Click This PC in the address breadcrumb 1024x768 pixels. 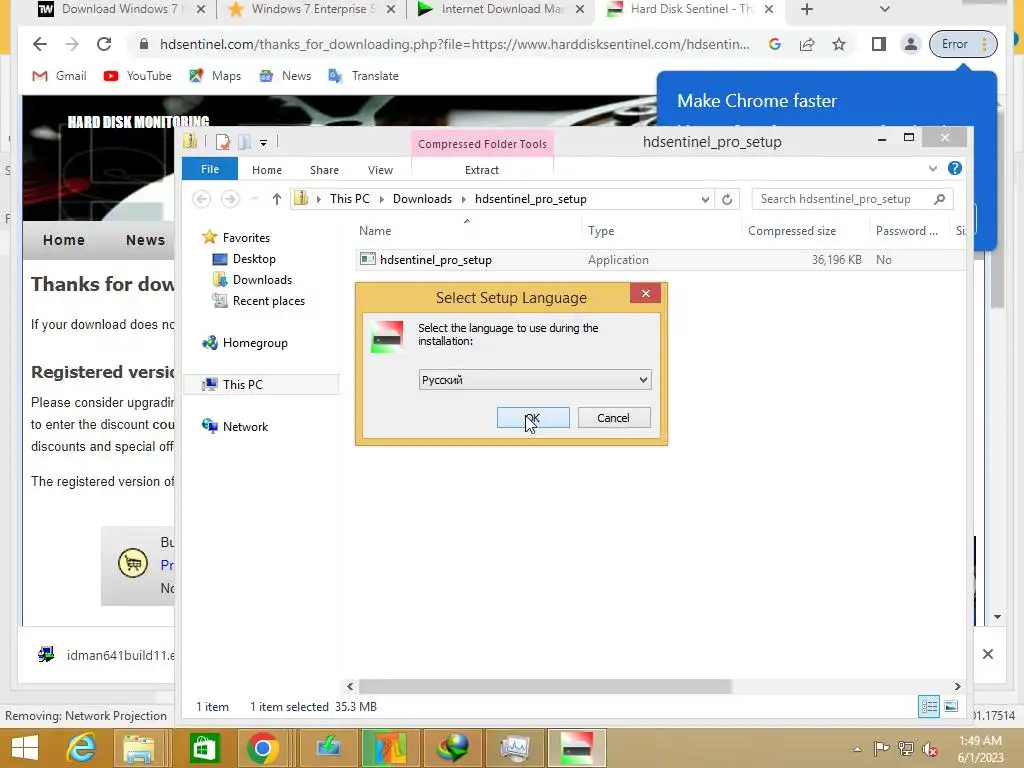349,199
